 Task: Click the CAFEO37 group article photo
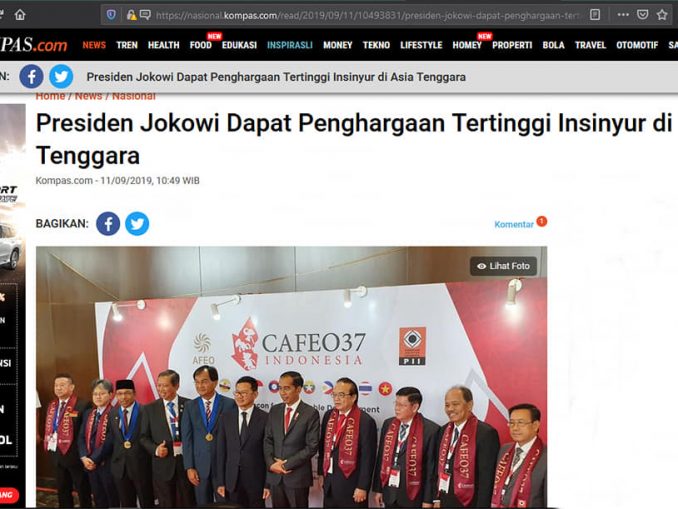point(291,377)
